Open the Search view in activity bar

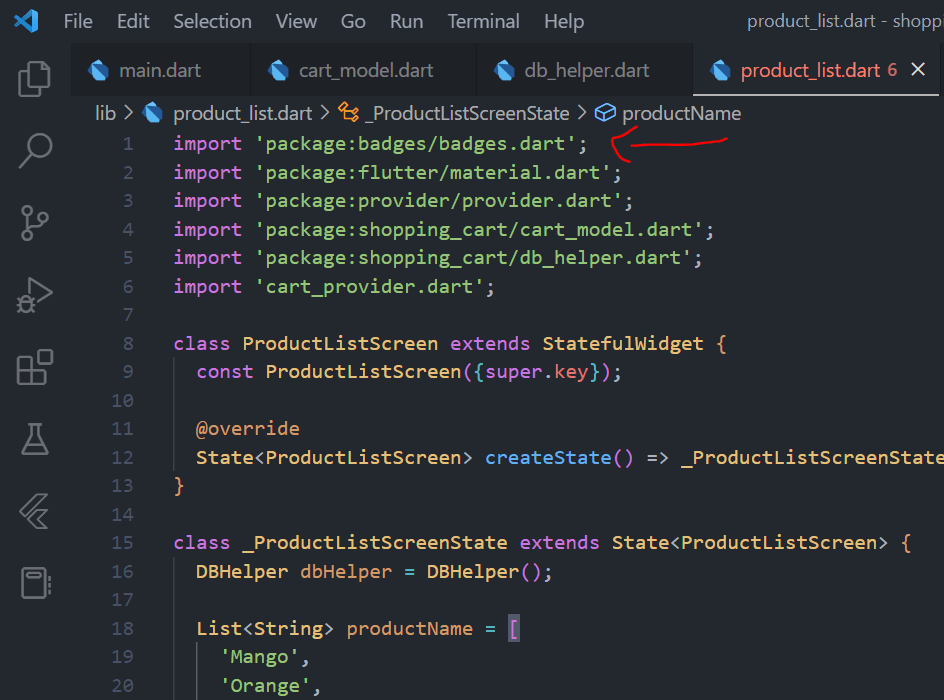pos(35,150)
